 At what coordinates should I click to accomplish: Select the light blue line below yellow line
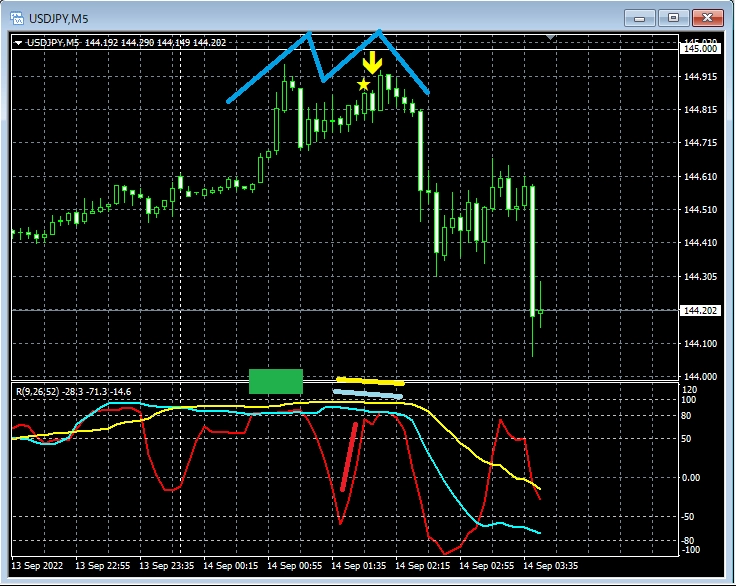click(367, 394)
